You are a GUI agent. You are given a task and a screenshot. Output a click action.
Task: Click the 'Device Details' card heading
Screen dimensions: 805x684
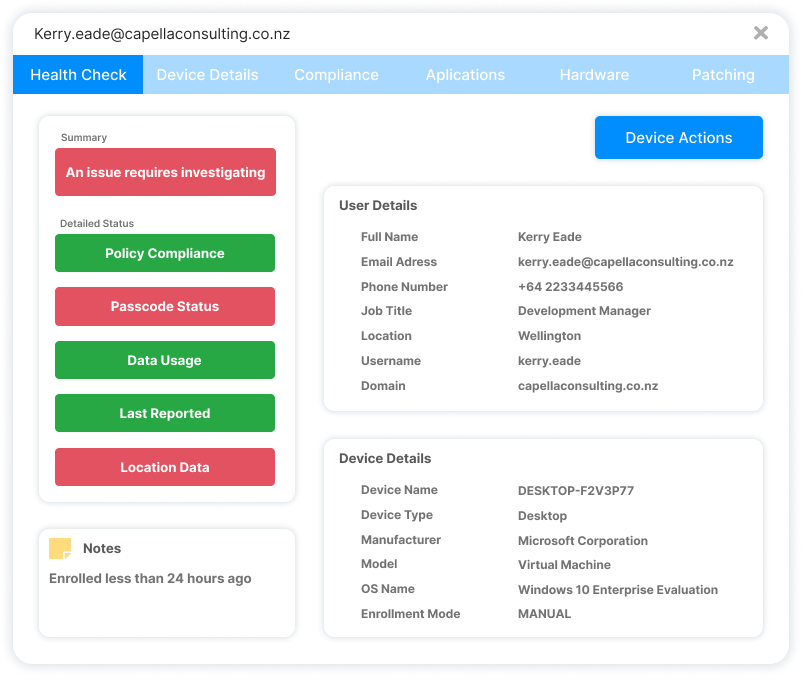coord(385,459)
